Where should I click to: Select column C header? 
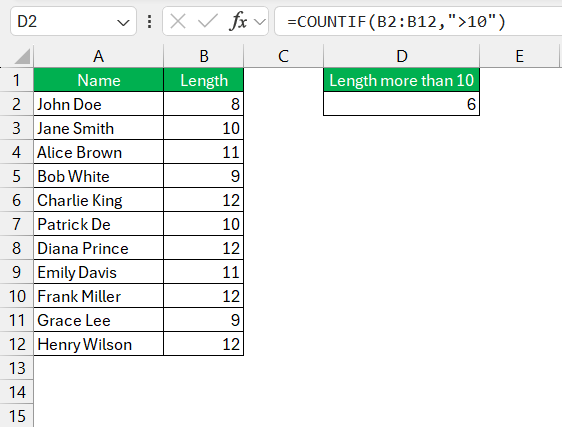point(284,56)
